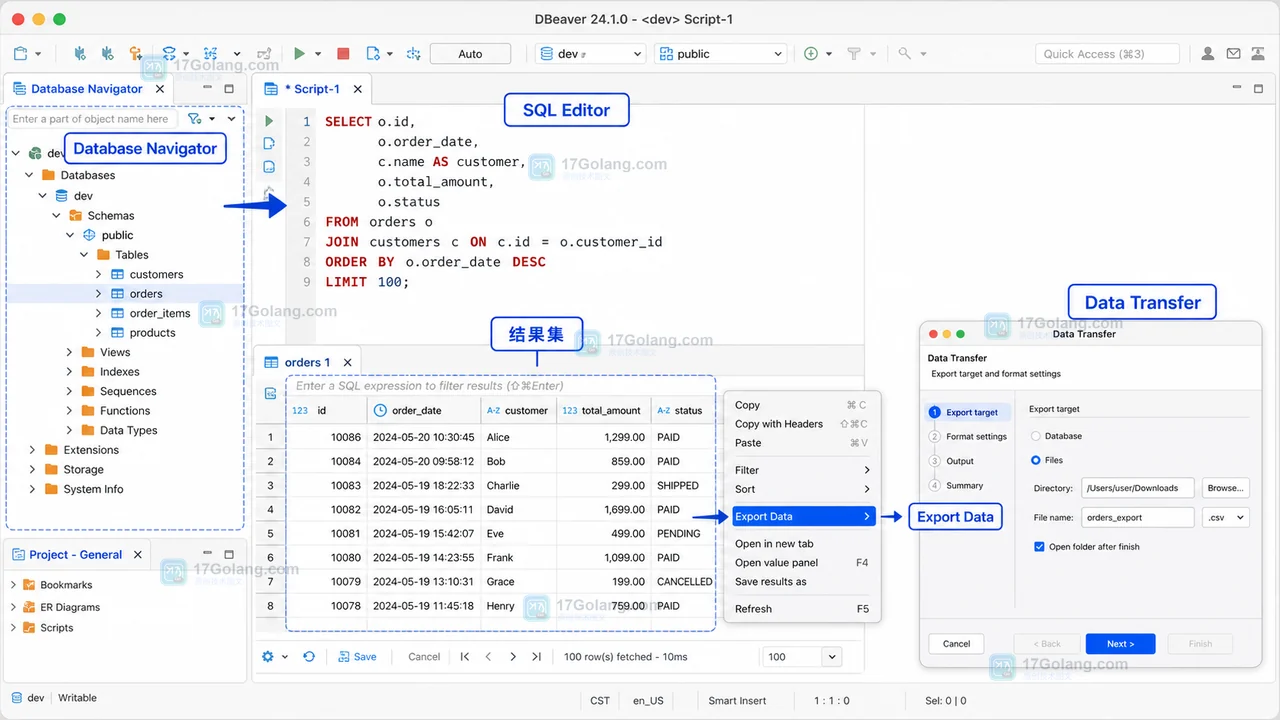Select the Database radio button

(1036, 436)
